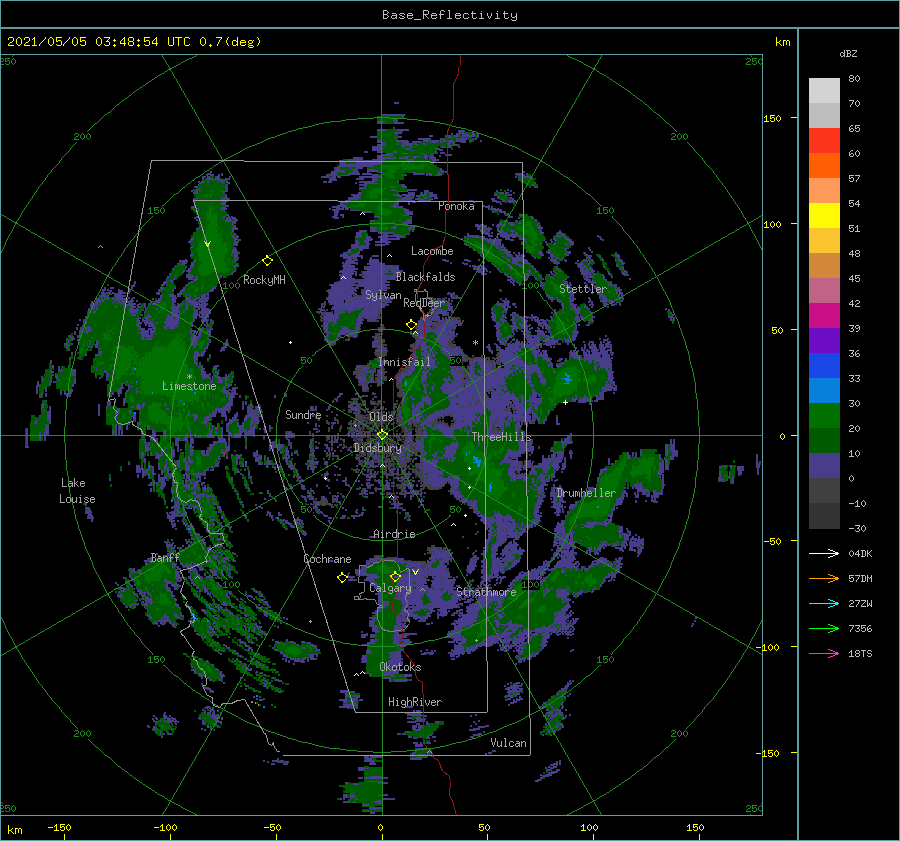Click the Calgary city label
This screenshot has height=841, width=900.
[x=390, y=588]
